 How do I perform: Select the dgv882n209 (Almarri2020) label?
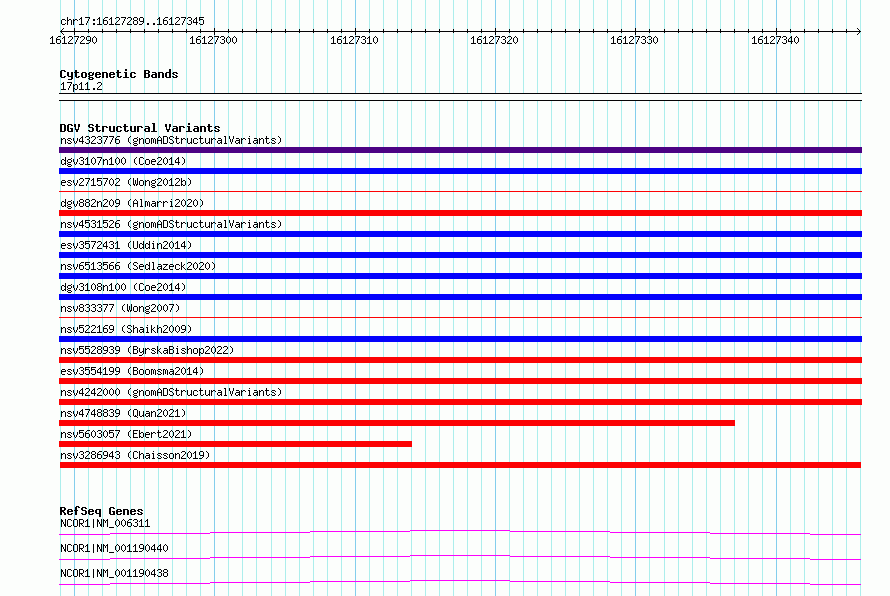(132, 203)
